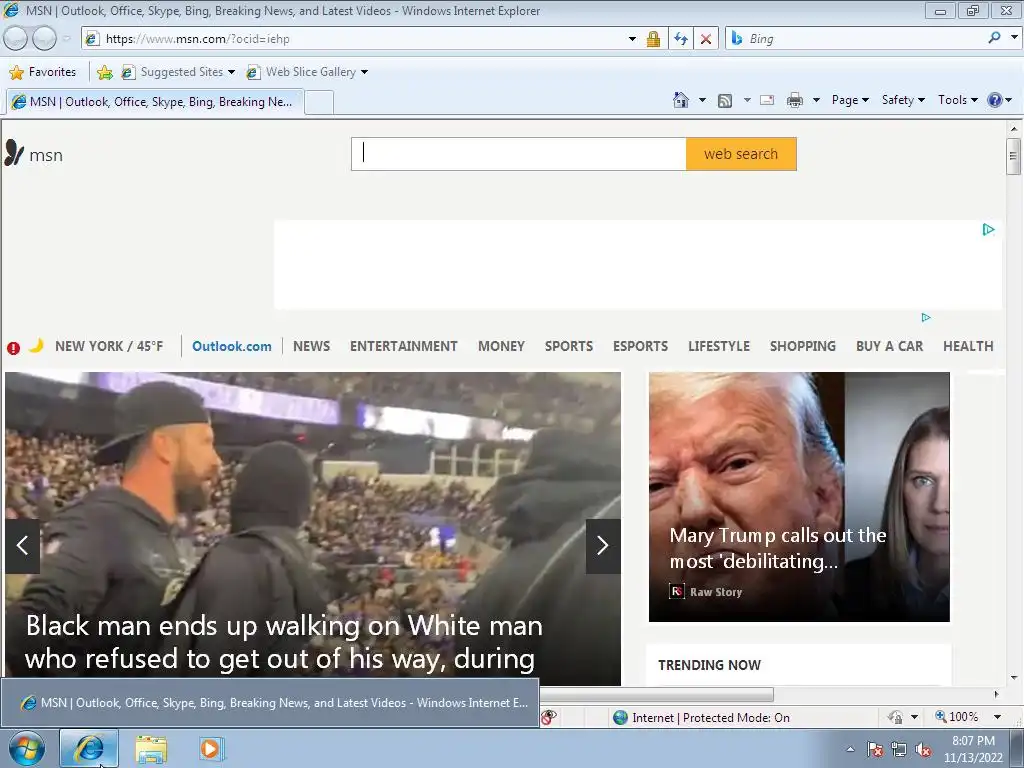
Task: Click NEW YORK / 45°F weather link
Action: coord(109,346)
